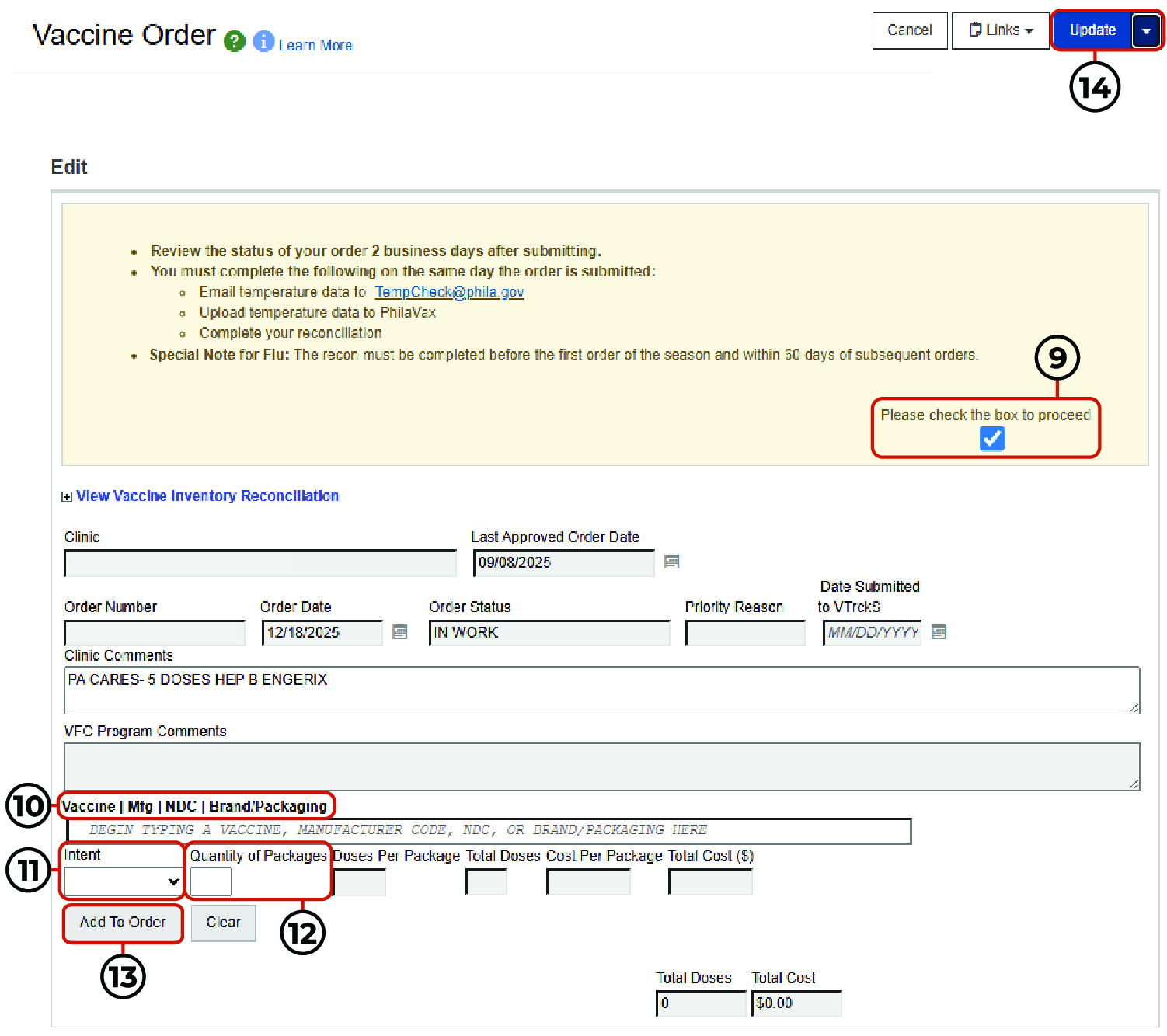Click the plus icon beside View Vaccine Inventory Reconciliation
1167x1036 pixels.
click(67, 497)
